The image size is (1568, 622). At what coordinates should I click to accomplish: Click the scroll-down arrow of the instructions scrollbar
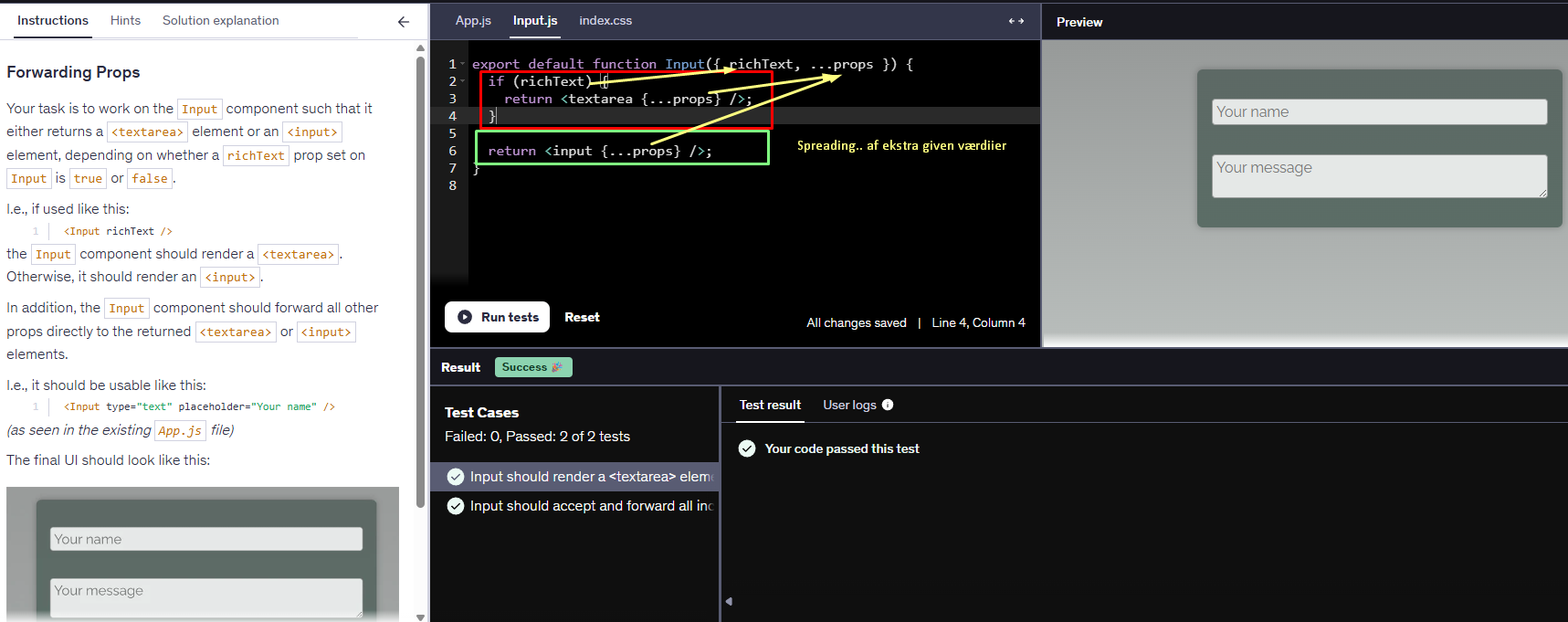[x=420, y=617]
